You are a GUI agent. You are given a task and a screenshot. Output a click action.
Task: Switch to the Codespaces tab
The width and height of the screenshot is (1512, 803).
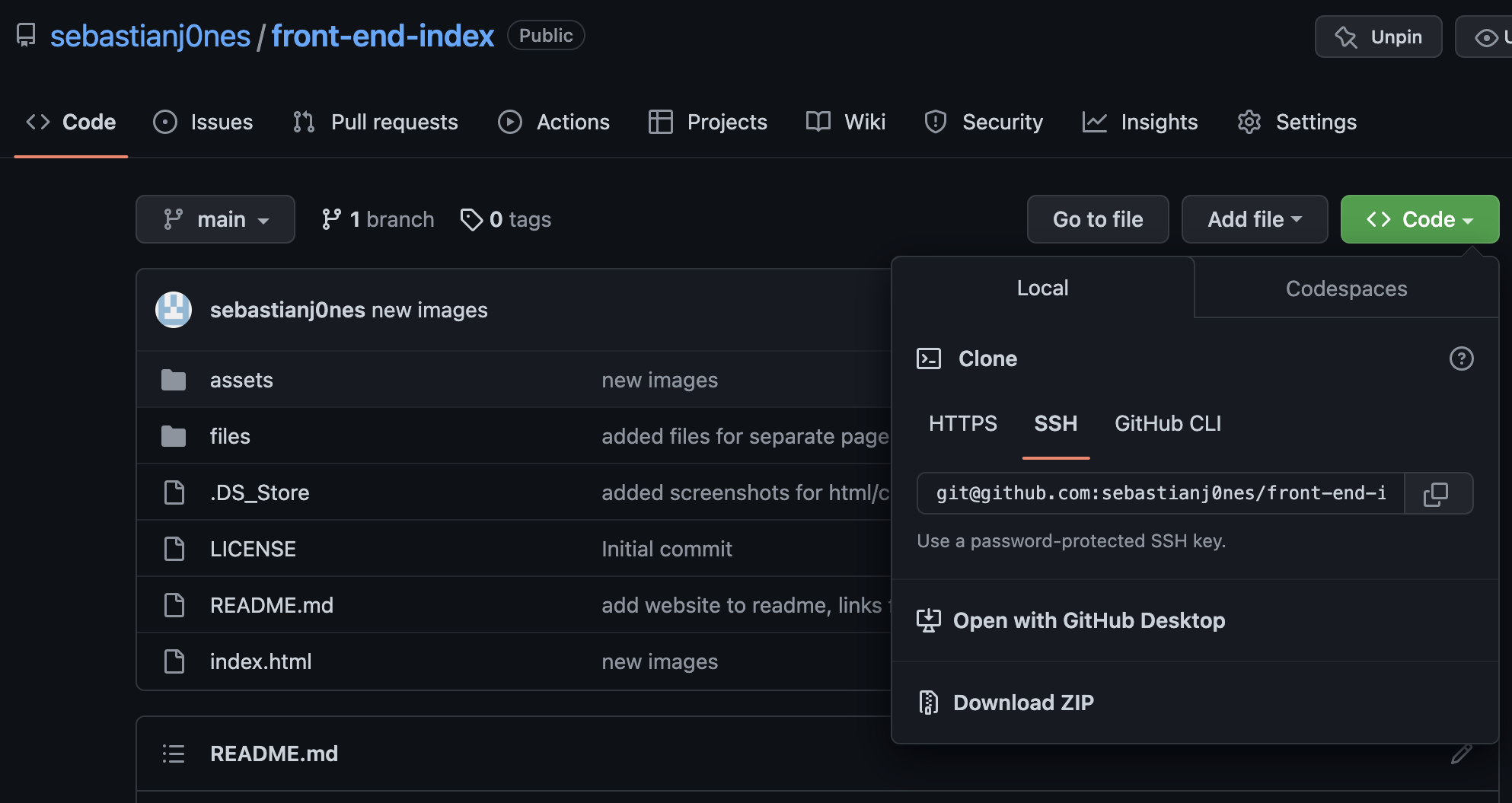pyautogui.click(x=1346, y=288)
